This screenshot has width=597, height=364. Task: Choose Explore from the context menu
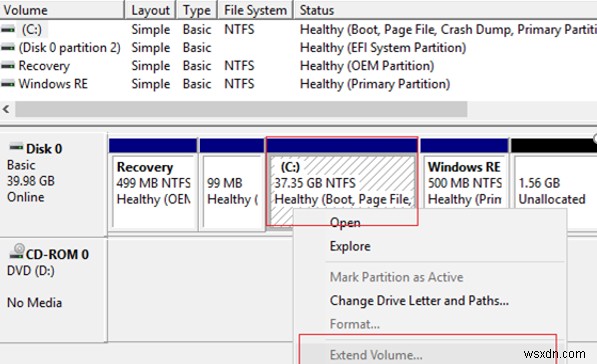click(350, 246)
